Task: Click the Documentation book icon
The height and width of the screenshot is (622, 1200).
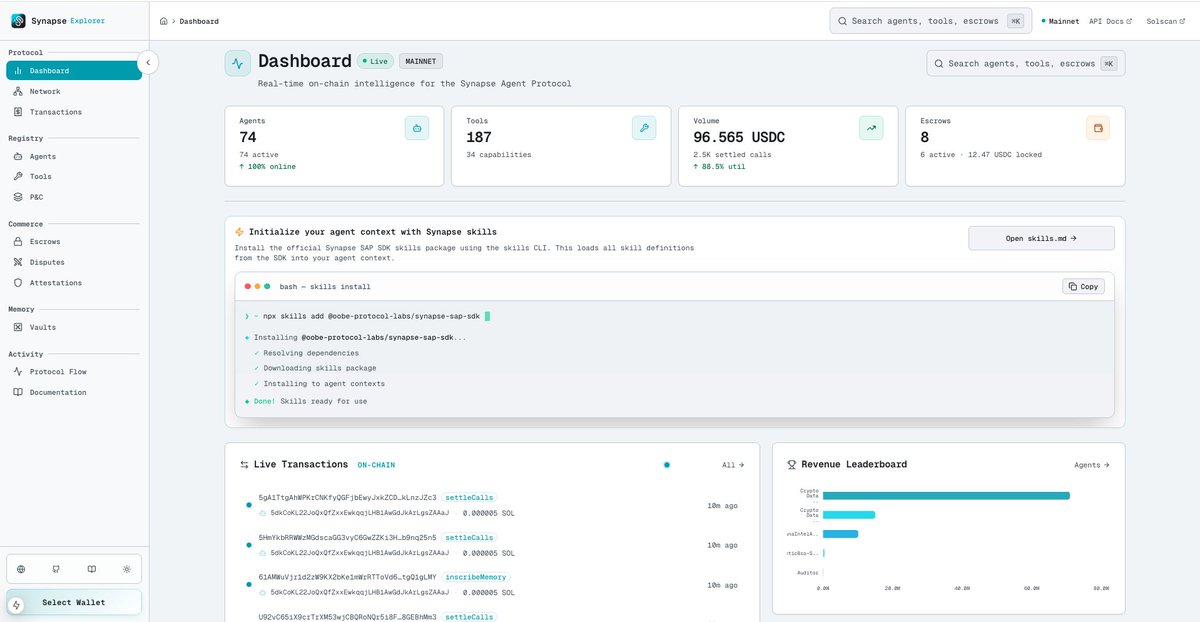Action: (x=18, y=392)
